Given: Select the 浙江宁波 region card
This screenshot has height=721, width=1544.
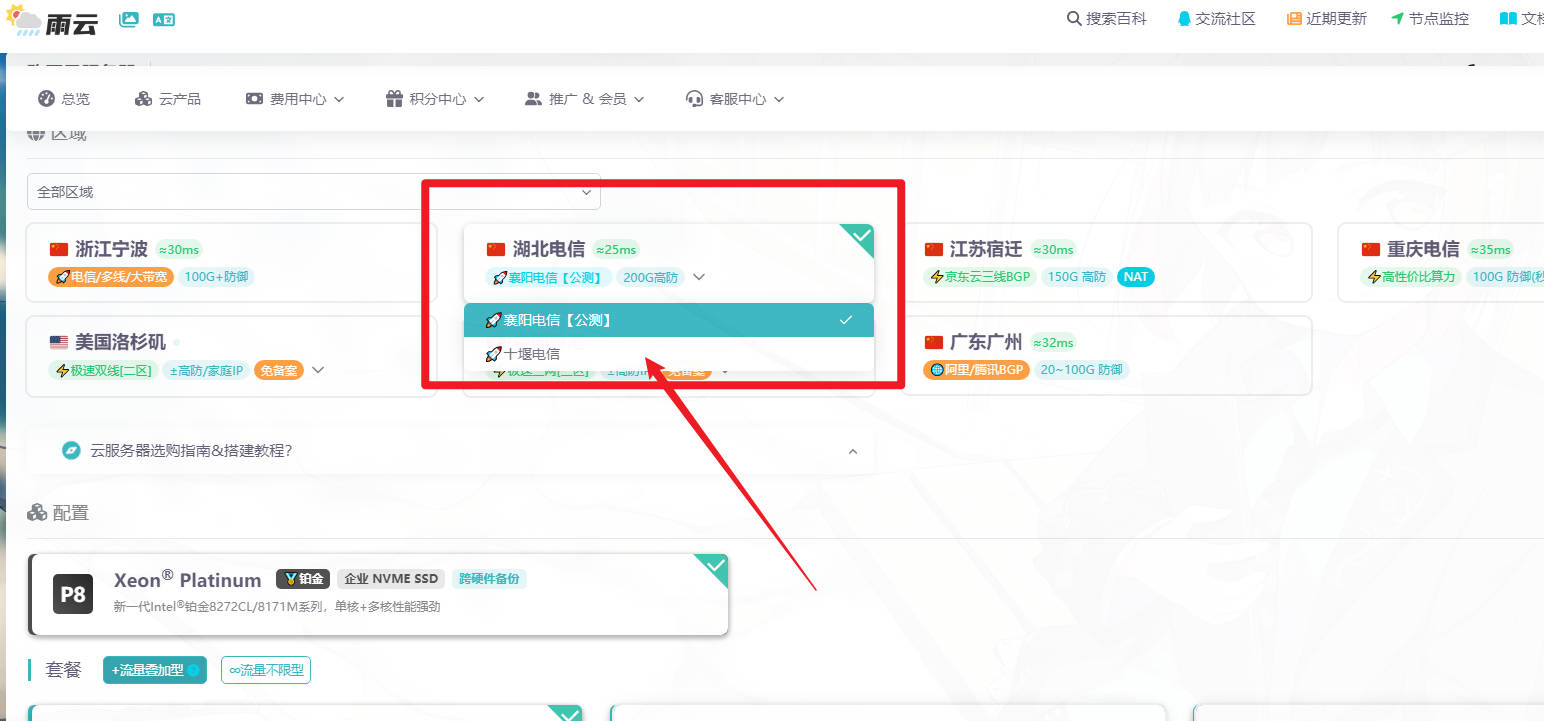Looking at the screenshot, I should 230,262.
